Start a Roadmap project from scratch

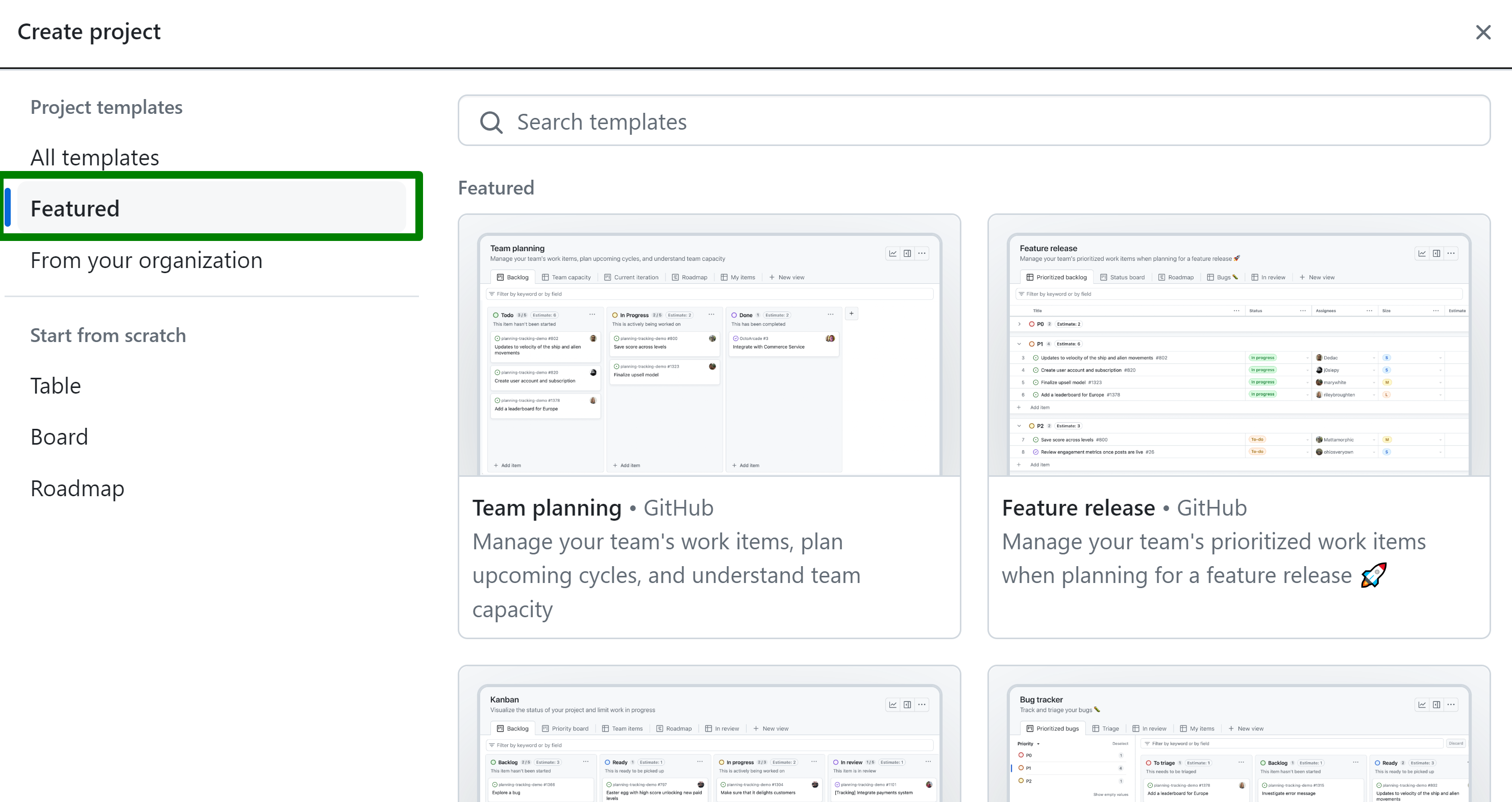(x=78, y=488)
